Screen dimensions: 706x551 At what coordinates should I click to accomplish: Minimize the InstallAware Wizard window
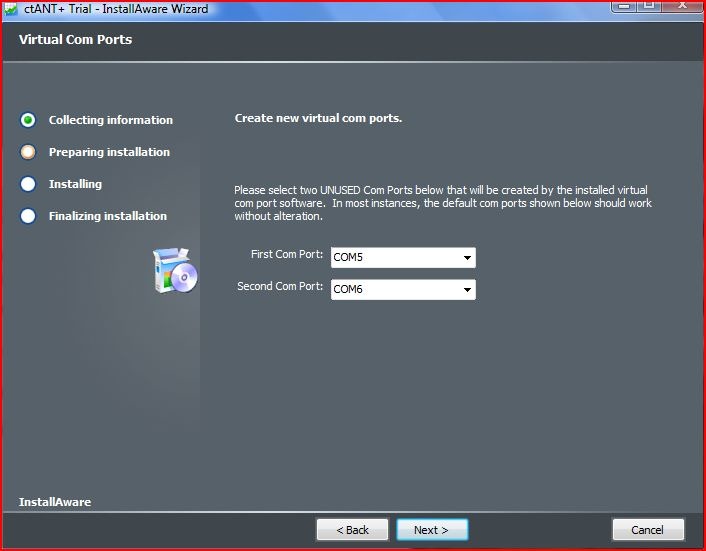623,5
